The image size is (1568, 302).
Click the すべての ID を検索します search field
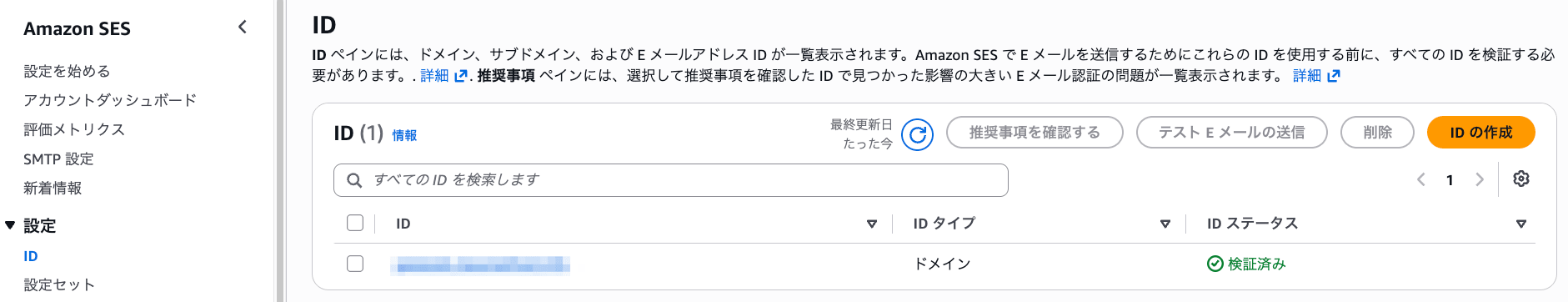[671, 180]
